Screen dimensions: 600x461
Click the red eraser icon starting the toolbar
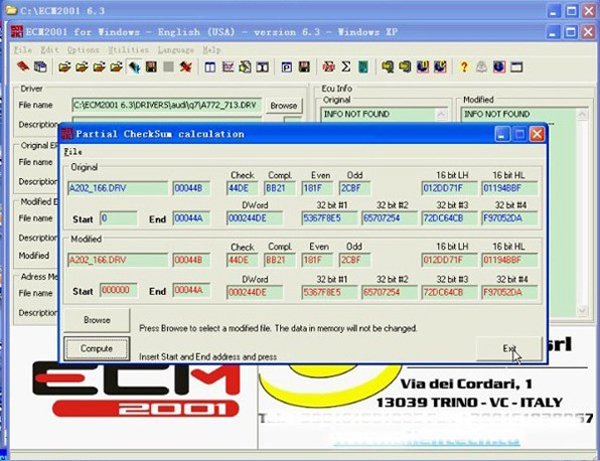tap(23, 67)
